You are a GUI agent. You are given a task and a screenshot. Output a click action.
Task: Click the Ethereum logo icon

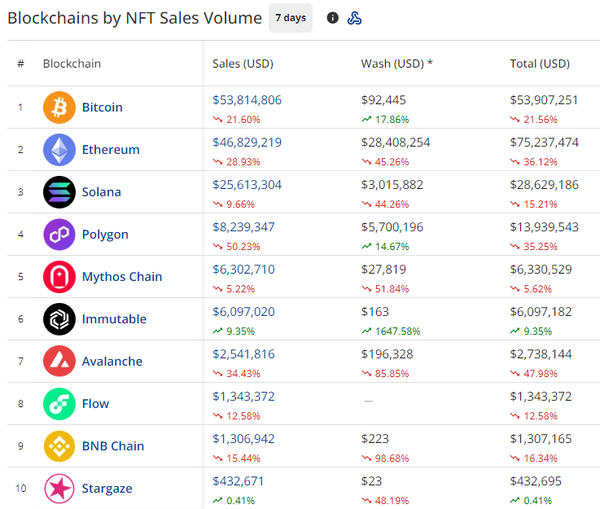[59, 150]
